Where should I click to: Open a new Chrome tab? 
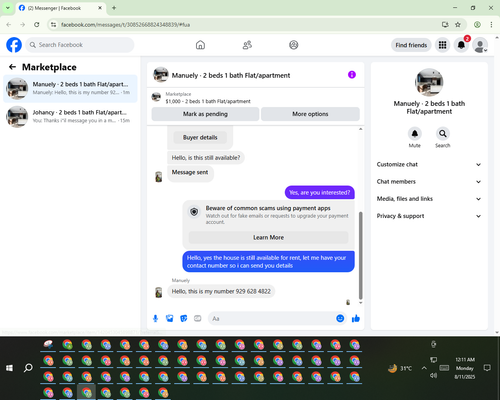114,8
